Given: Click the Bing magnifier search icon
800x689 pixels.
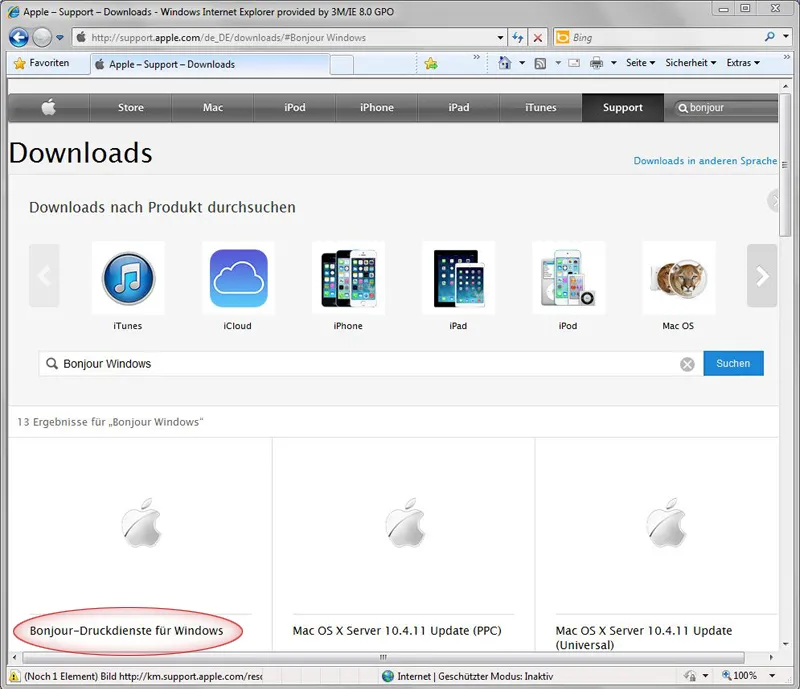Looking at the screenshot, I should [x=770, y=37].
